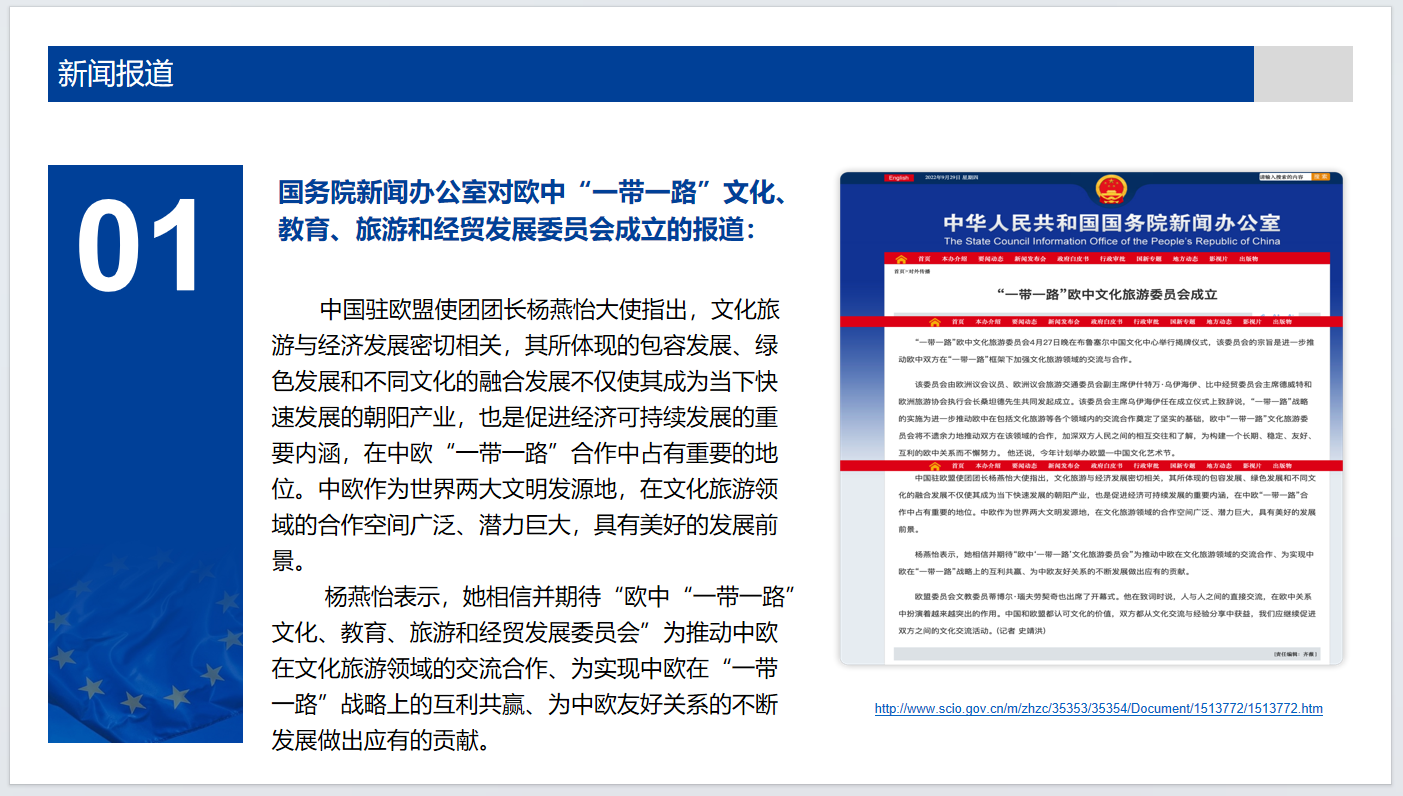Viewport: 1403px width, 796px height.
Task: Click the 新闻报道 slide title
Action: point(116,74)
